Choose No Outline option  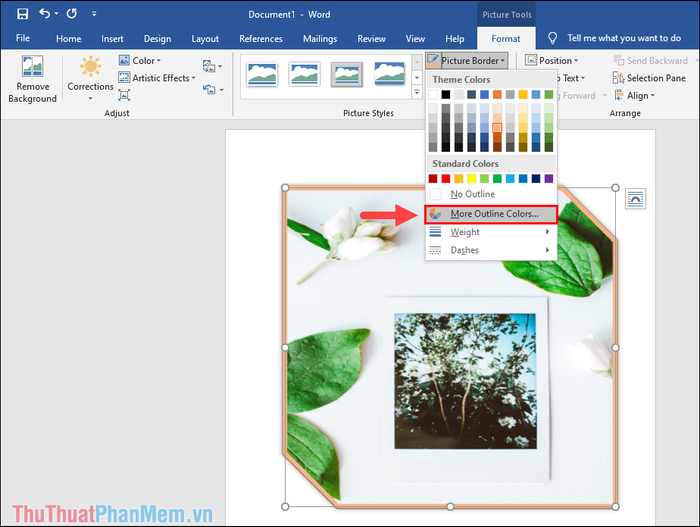coord(471,194)
